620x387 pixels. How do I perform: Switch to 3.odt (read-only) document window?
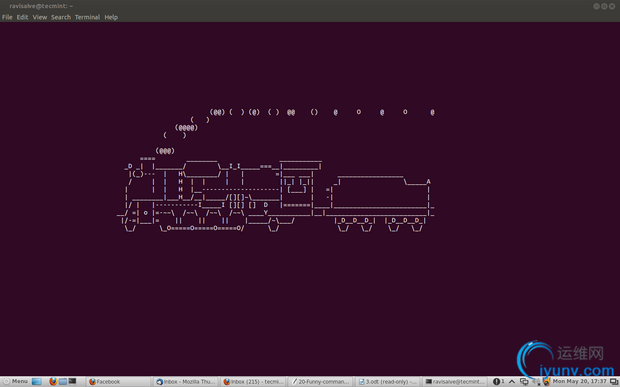[x=388, y=381]
